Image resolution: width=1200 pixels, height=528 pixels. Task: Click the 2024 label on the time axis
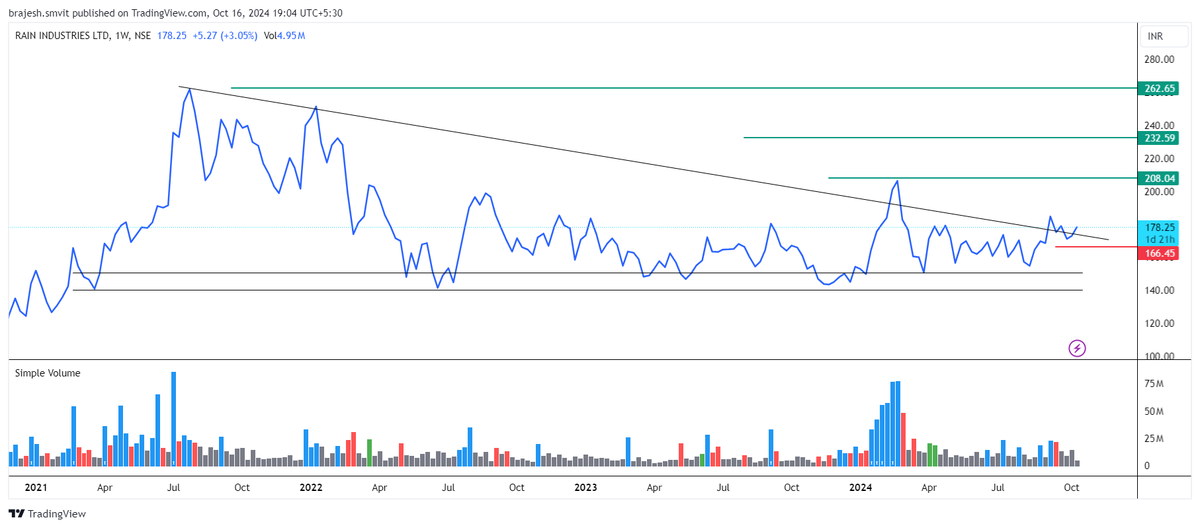click(859, 487)
